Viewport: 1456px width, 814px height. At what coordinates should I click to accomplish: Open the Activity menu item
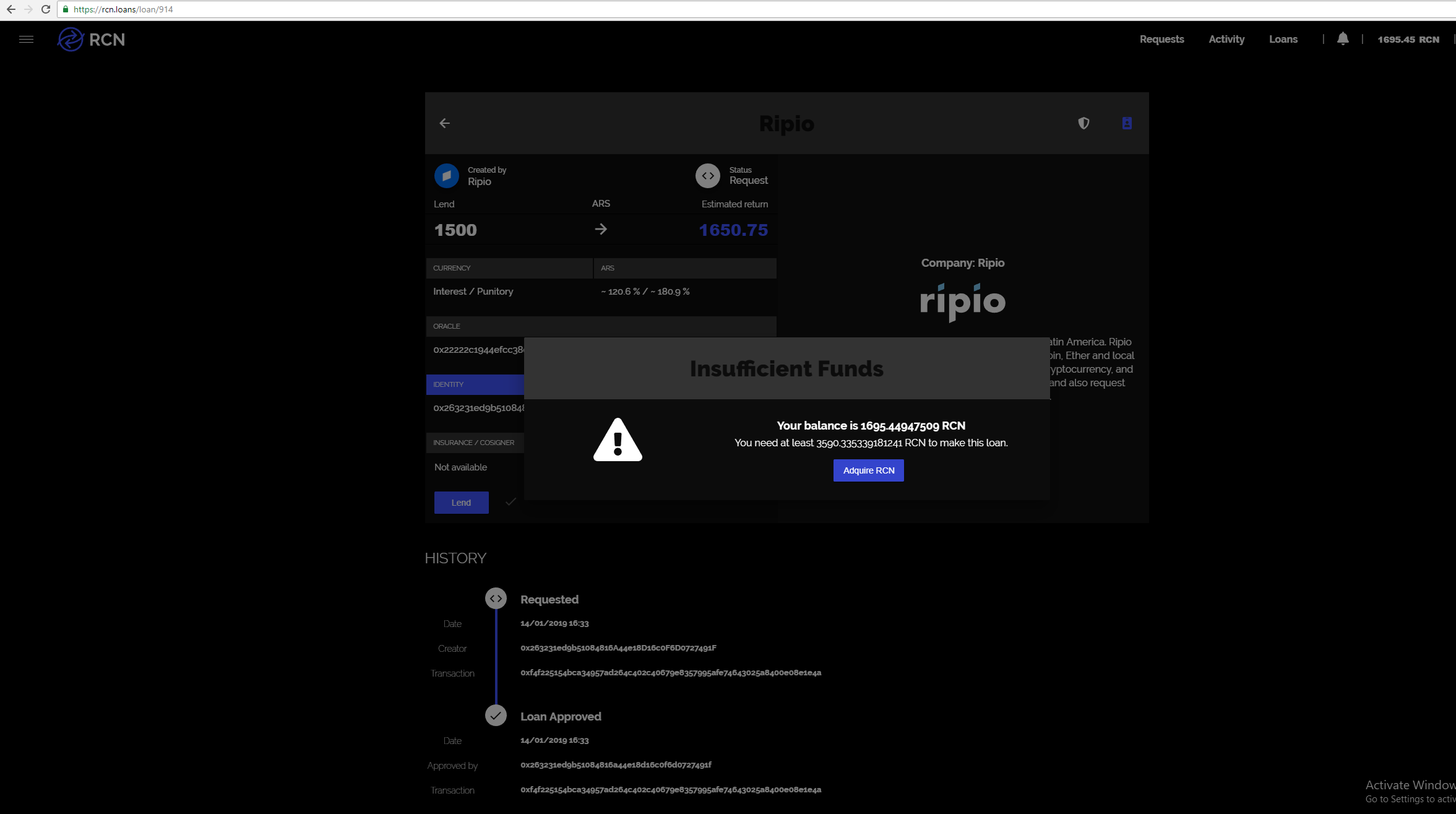coord(1226,39)
